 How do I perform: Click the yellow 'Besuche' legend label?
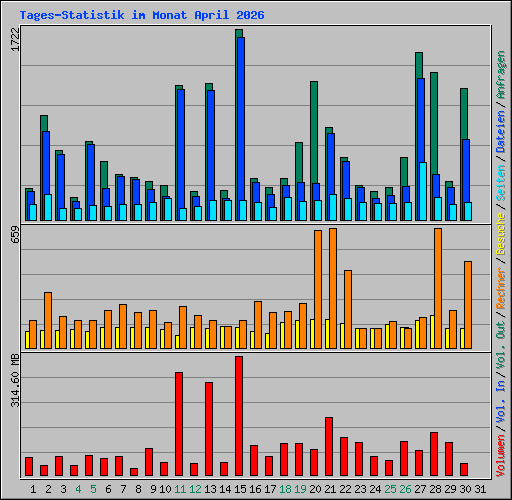500,234
